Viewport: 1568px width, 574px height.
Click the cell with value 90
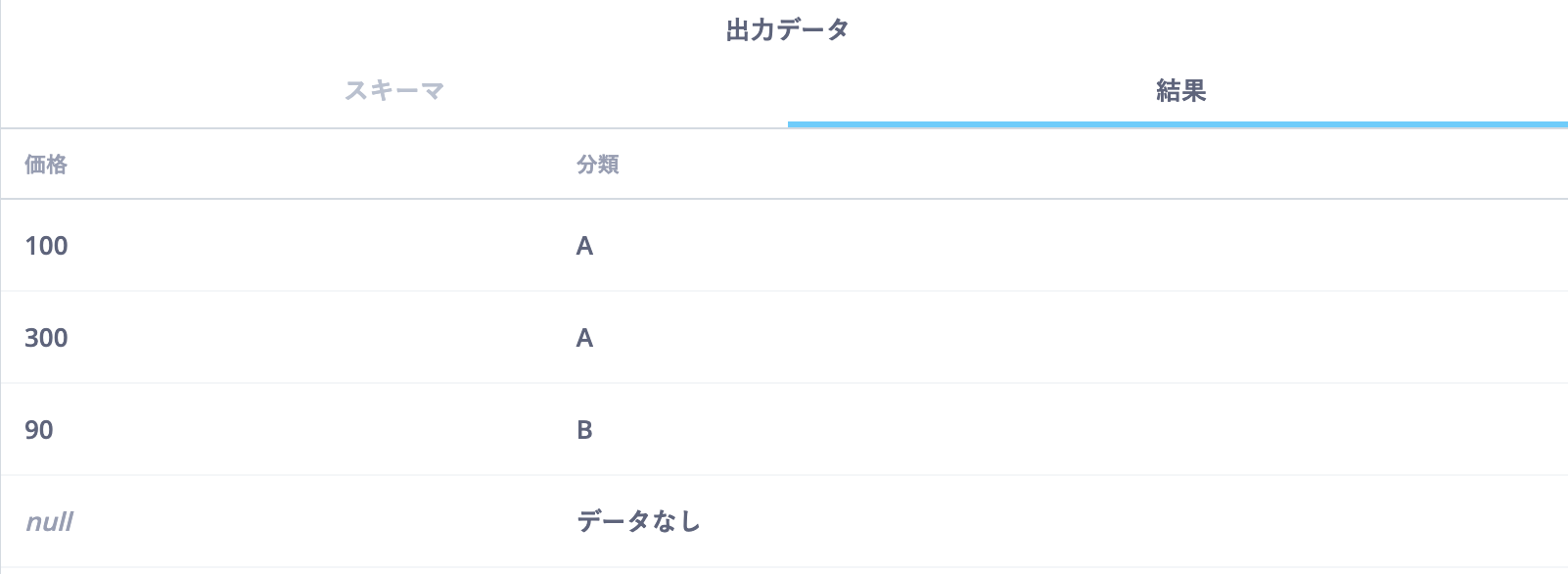pos(39,430)
